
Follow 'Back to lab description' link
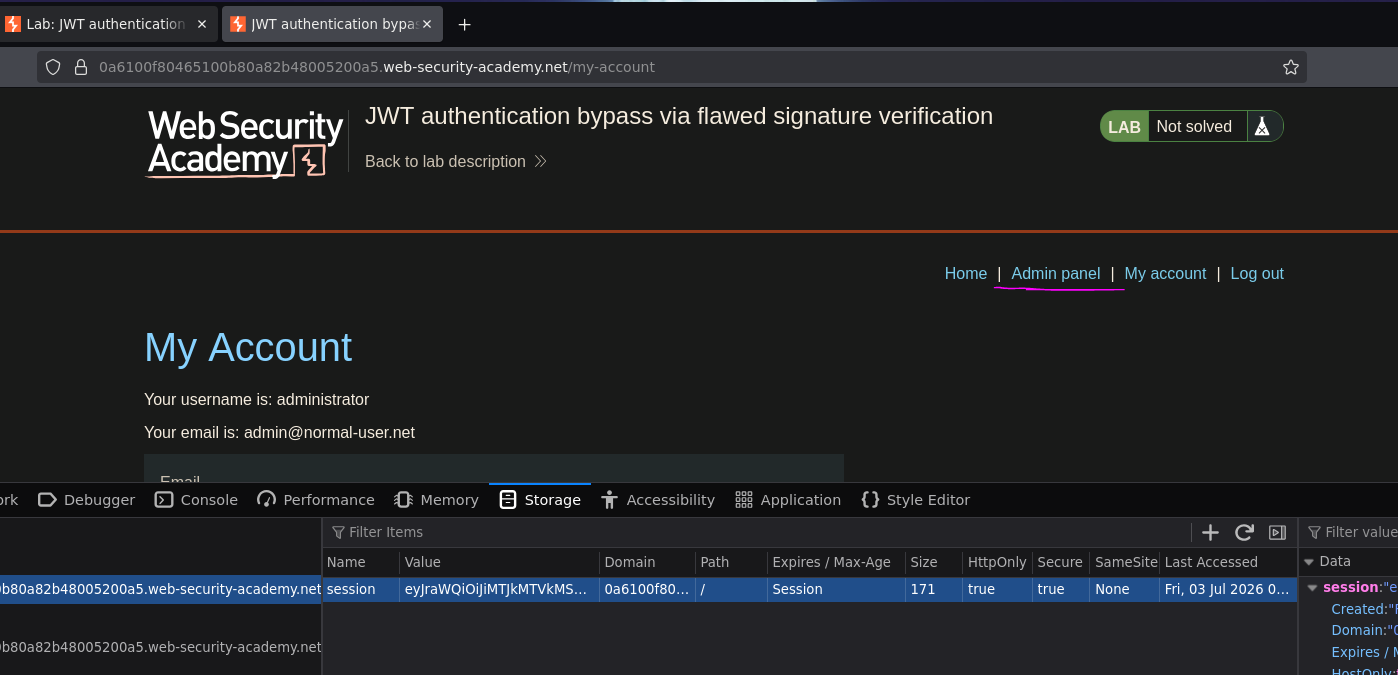point(455,161)
